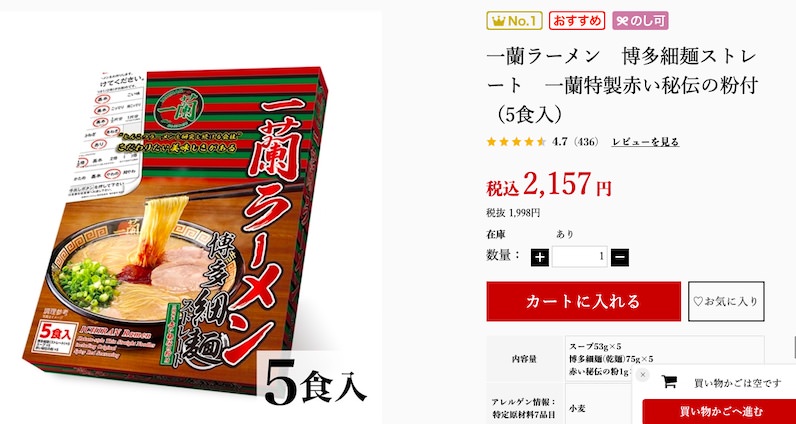The width and height of the screenshot is (796, 424).
Task: Open the Ichiran ramen box product image
Action: 175,229
